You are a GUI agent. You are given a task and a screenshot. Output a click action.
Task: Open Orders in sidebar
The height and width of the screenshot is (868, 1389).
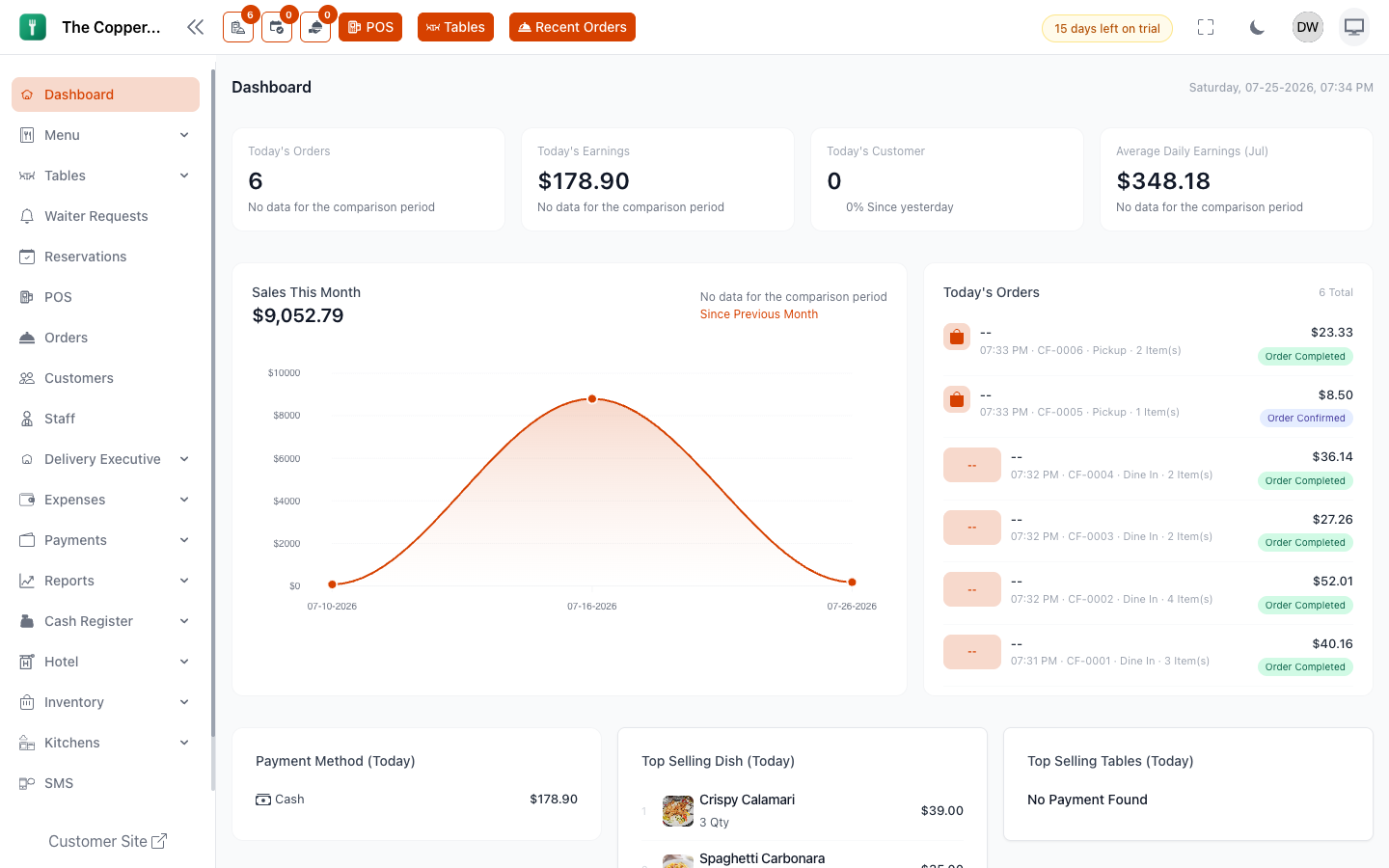pyautogui.click(x=106, y=338)
